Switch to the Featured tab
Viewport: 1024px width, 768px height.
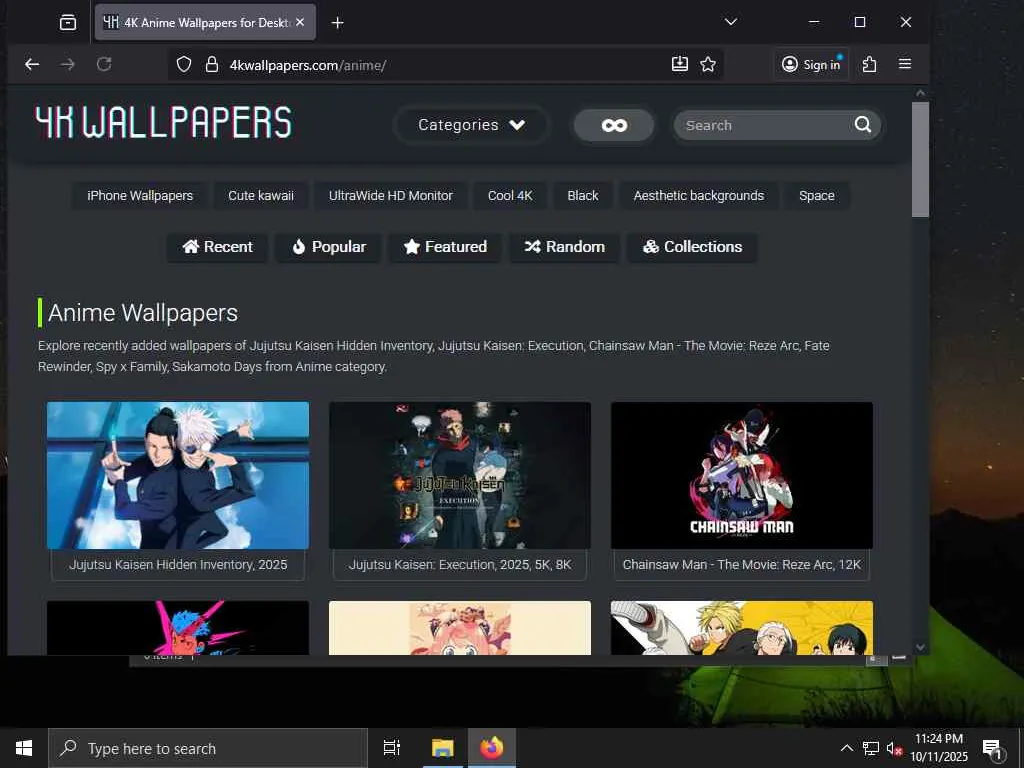445,247
